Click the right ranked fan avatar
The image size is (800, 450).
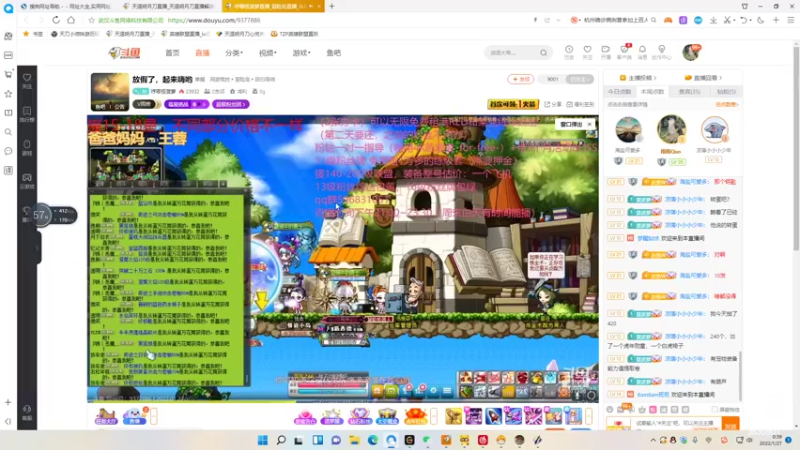click(x=714, y=130)
